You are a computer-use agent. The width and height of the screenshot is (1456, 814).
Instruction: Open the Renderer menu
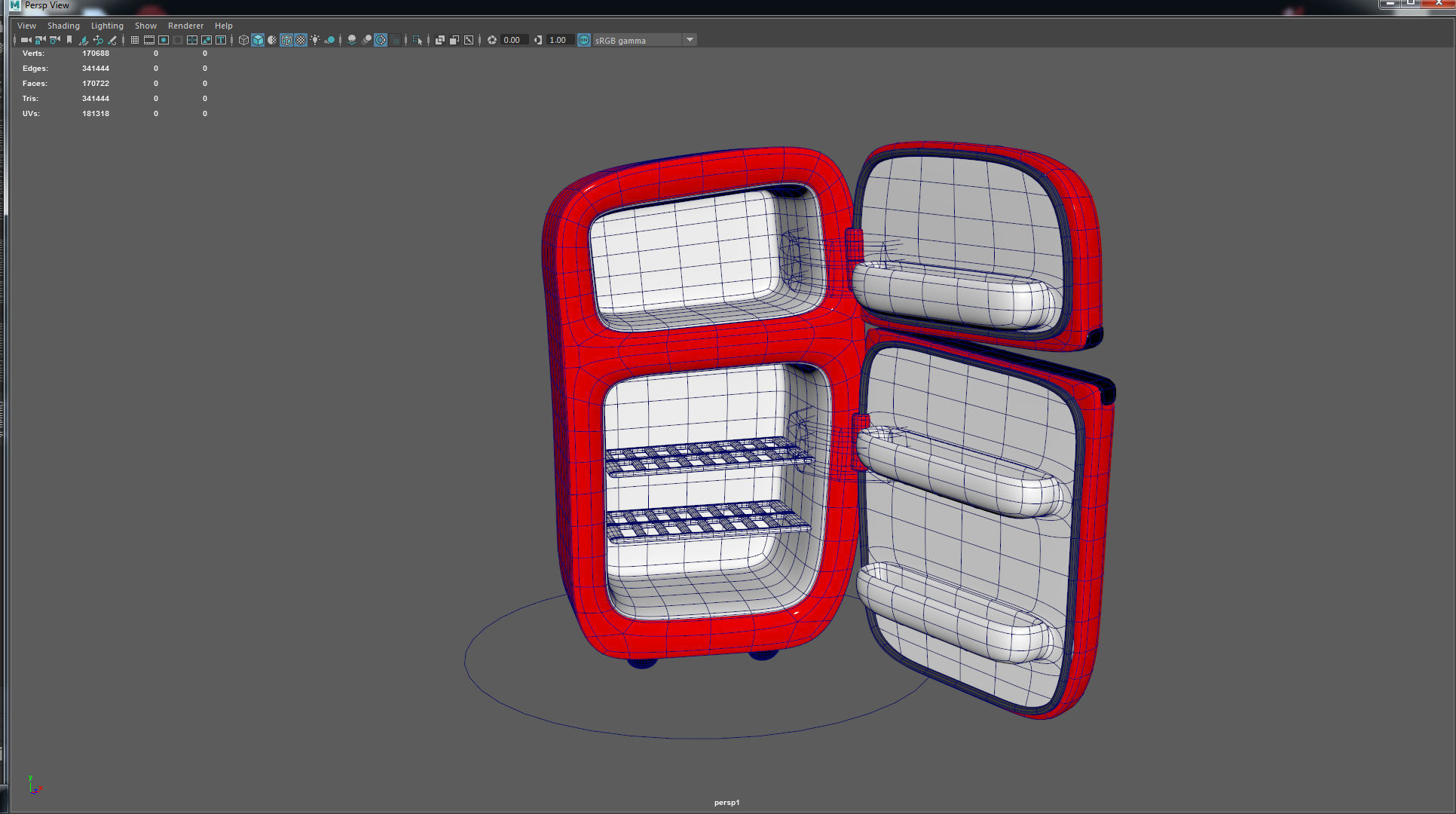point(185,25)
